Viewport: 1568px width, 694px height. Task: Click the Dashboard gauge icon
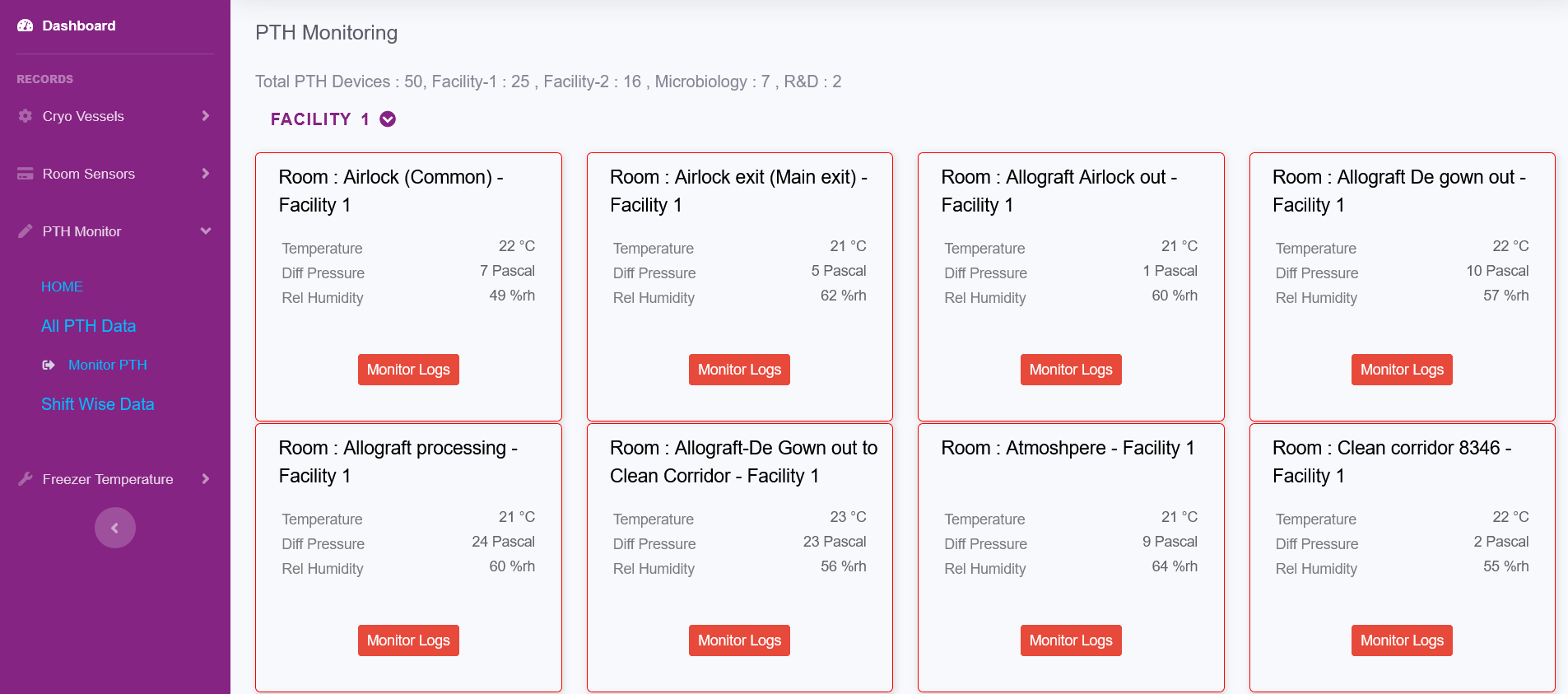(x=25, y=26)
